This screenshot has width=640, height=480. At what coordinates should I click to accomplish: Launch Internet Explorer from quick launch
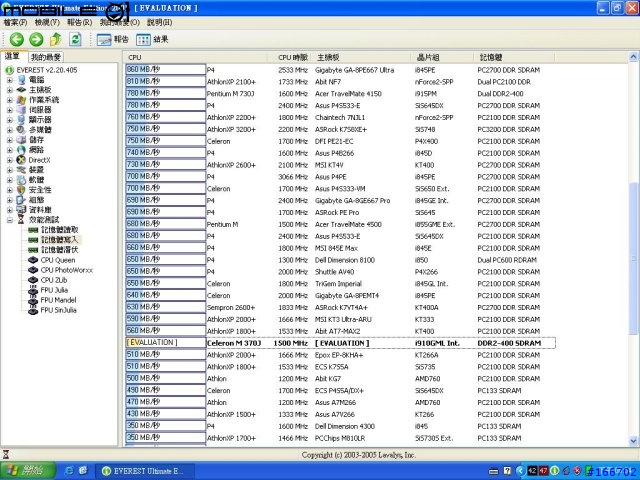click(69, 471)
